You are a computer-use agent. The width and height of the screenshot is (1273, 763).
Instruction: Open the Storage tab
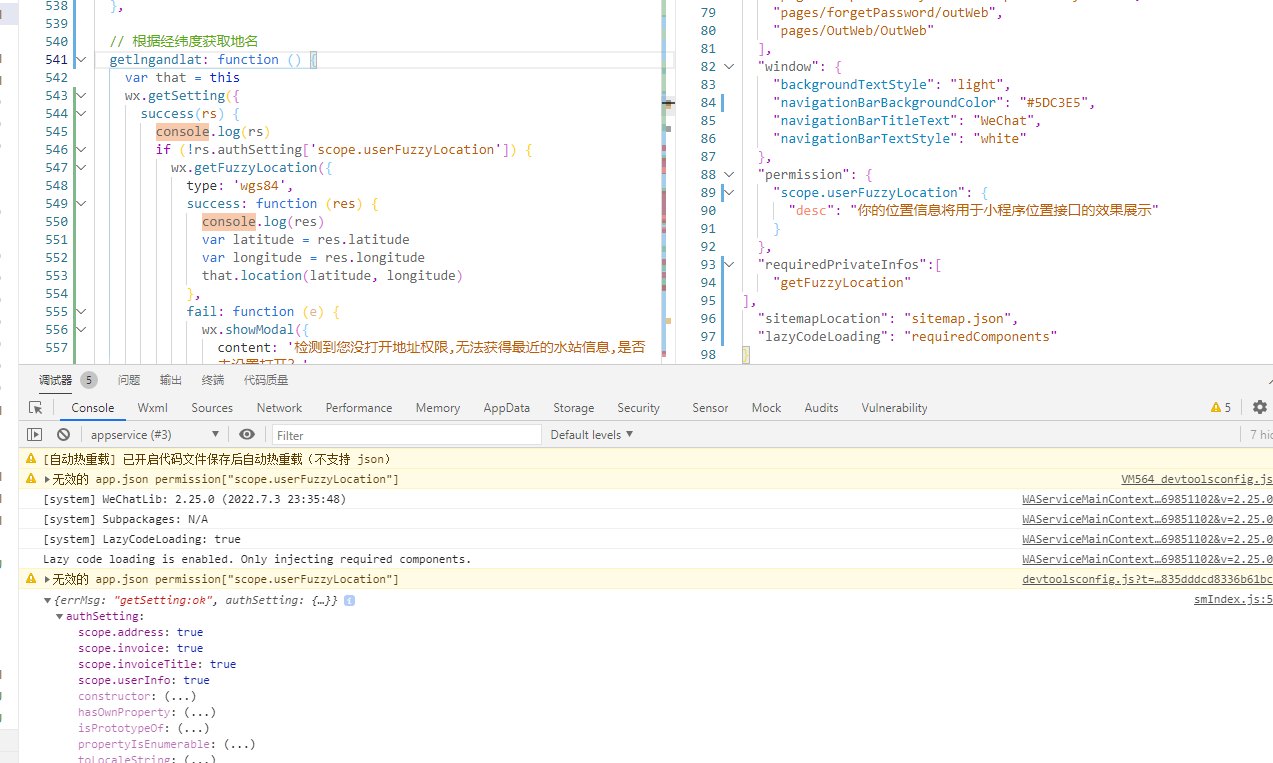click(x=574, y=408)
